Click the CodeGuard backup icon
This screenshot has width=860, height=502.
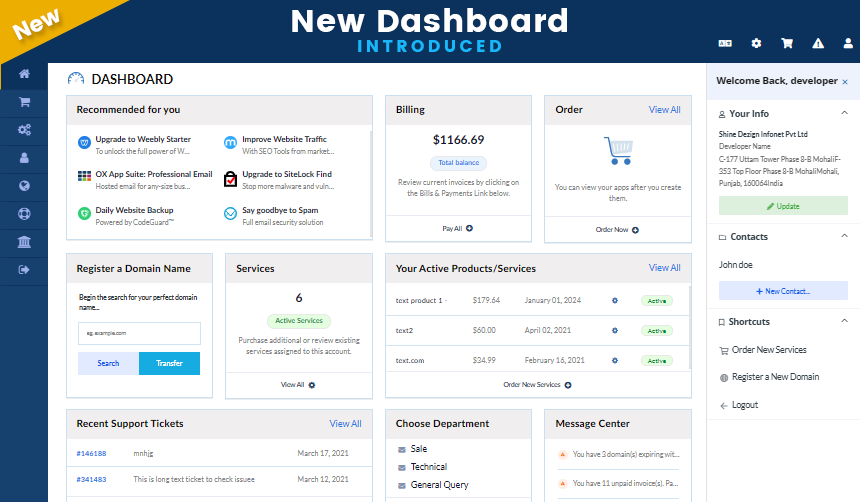click(x=84, y=213)
